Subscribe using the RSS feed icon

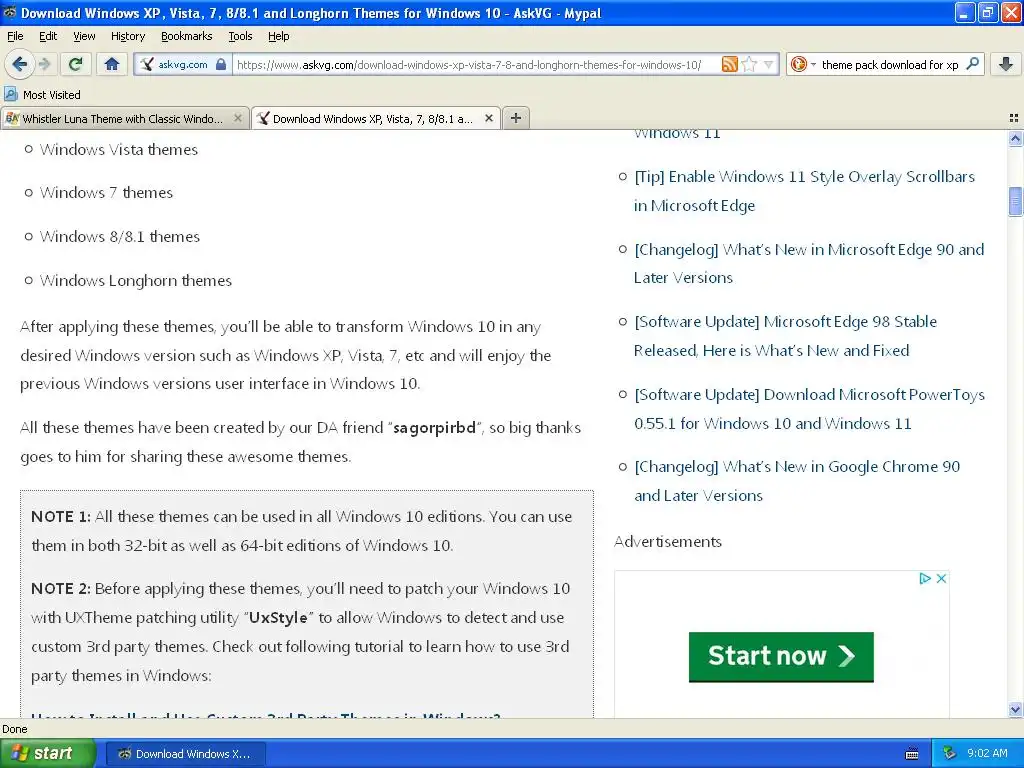tap(729, 64)
